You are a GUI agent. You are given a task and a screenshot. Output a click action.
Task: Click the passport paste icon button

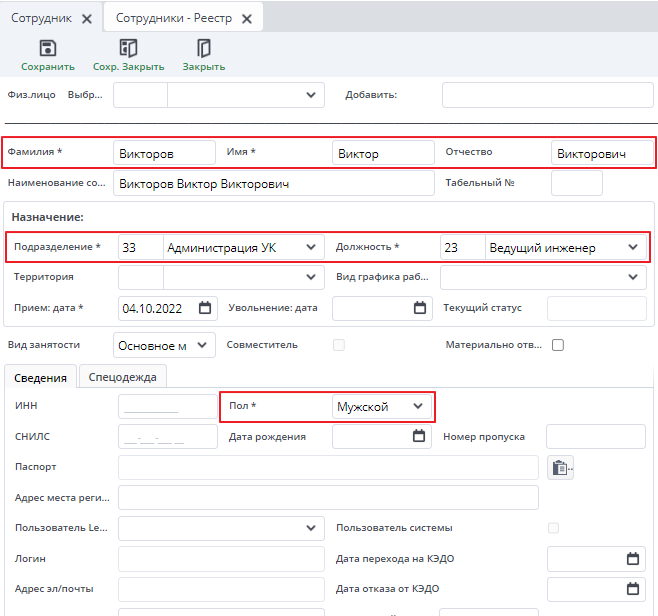(x=560, y=467)
